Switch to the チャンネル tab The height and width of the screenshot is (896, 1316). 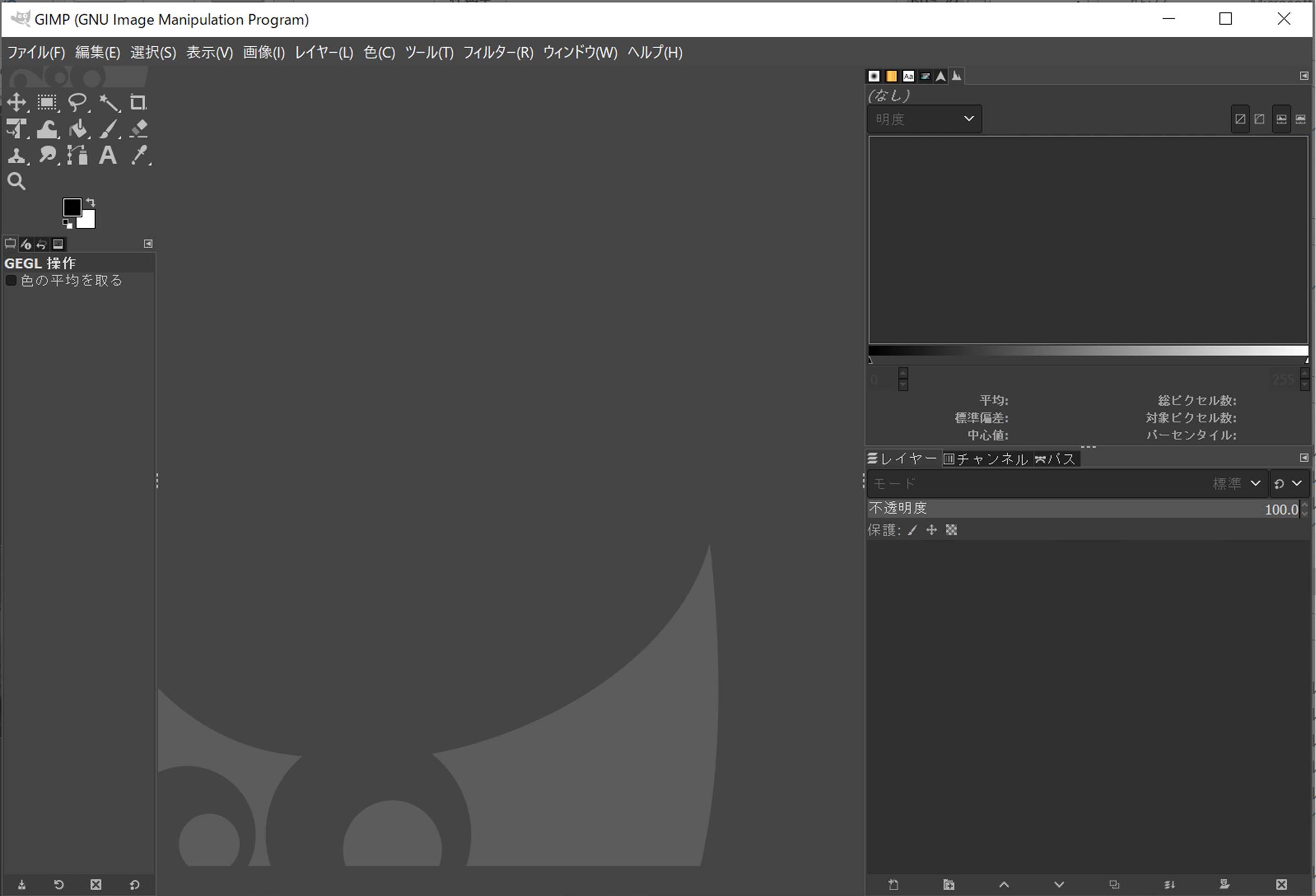pyautogui.click(x=986, y=459)
